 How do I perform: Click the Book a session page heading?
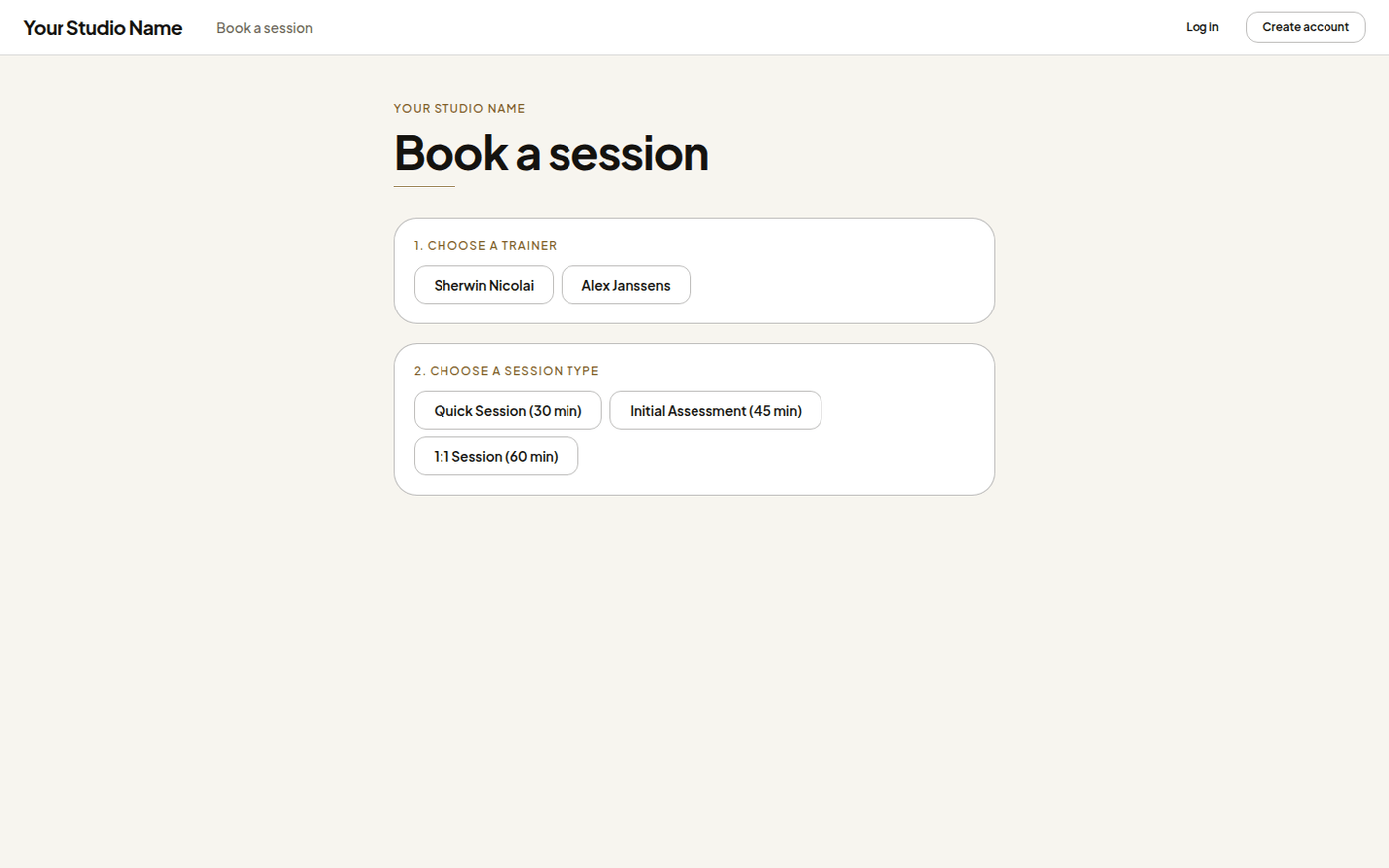coord(552,153)
